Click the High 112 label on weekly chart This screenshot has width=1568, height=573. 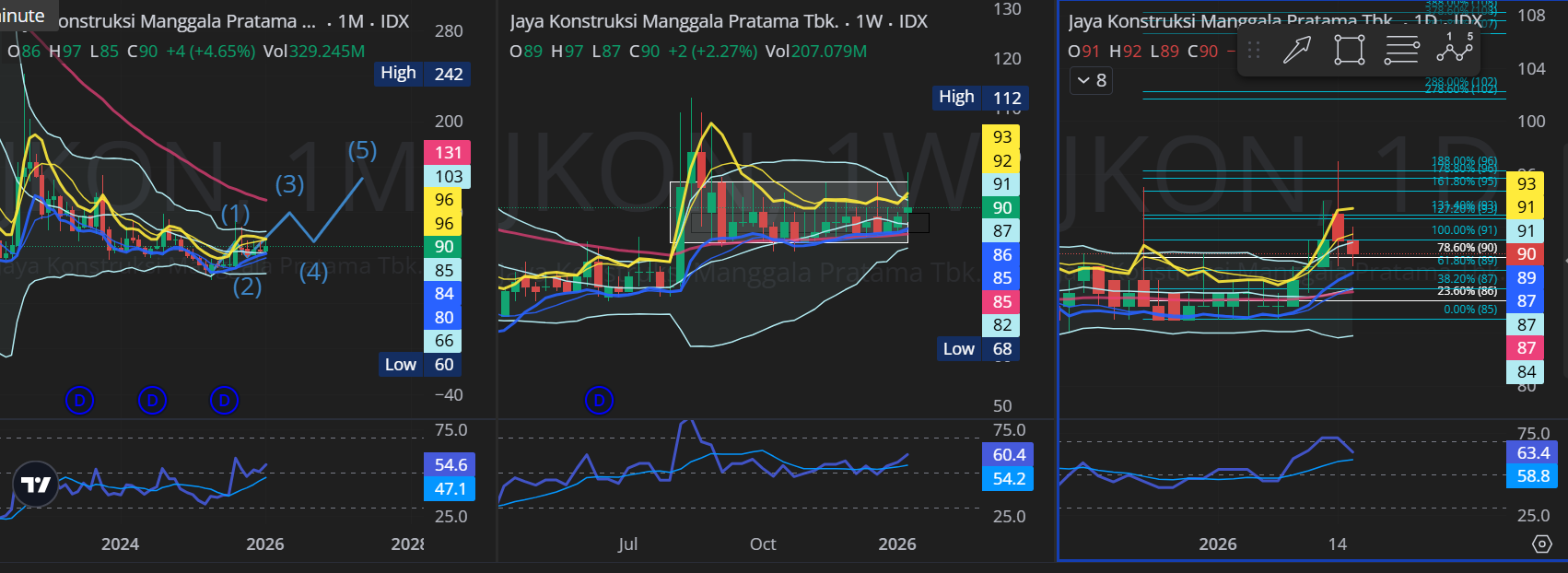(x=980, y=98)
